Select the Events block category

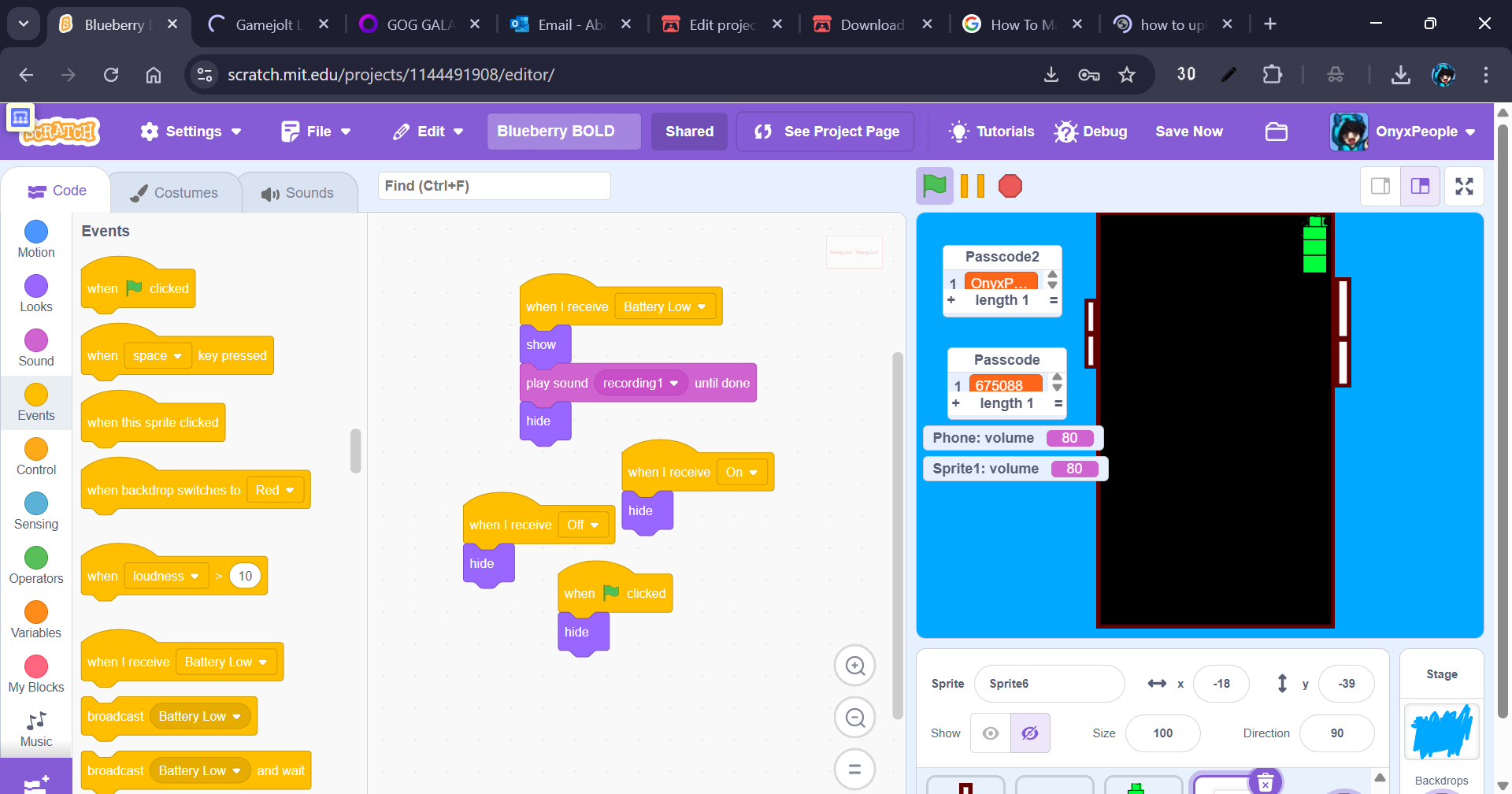coord(36,403)
